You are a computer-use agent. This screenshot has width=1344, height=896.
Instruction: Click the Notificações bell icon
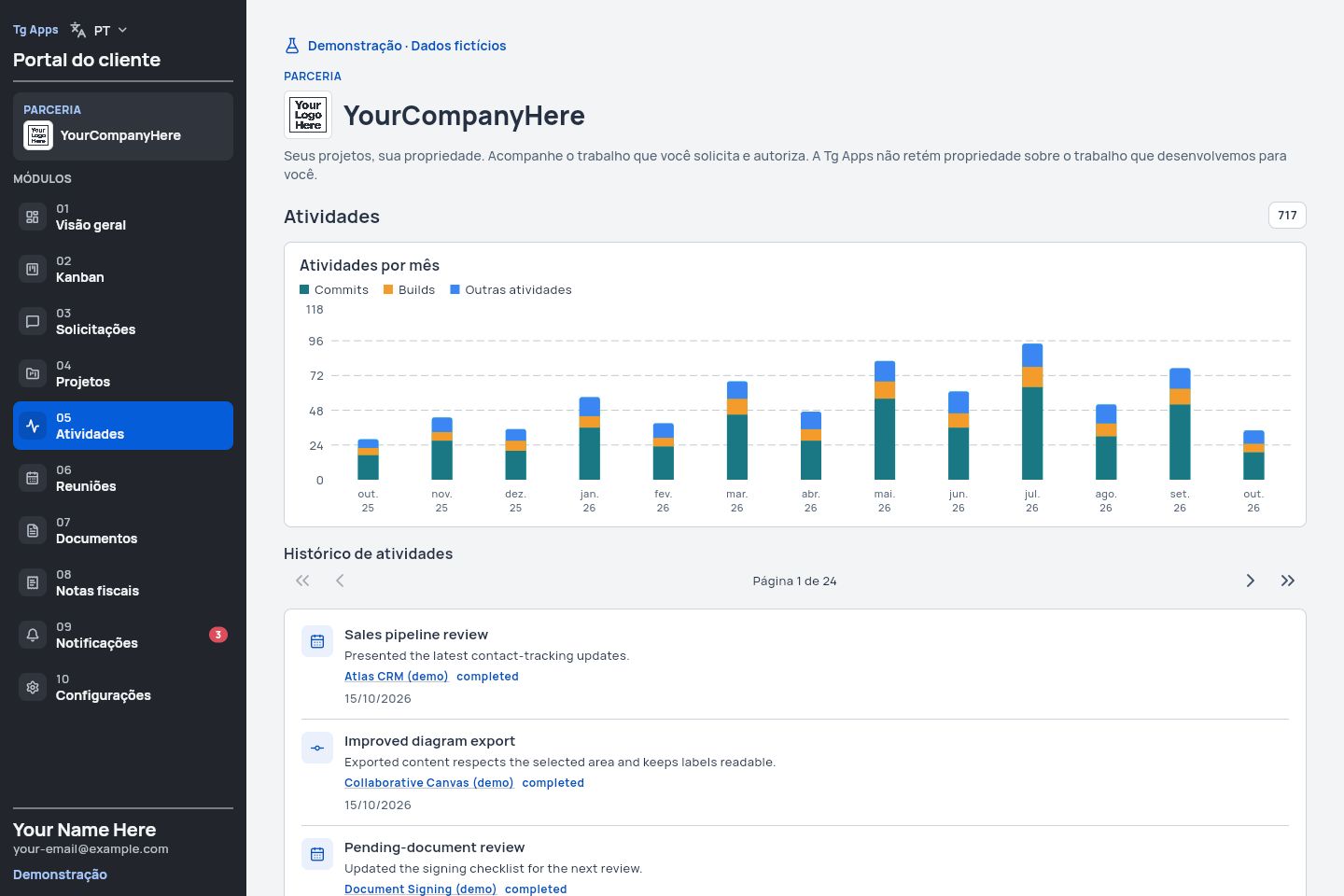click(x=33, y=635)
